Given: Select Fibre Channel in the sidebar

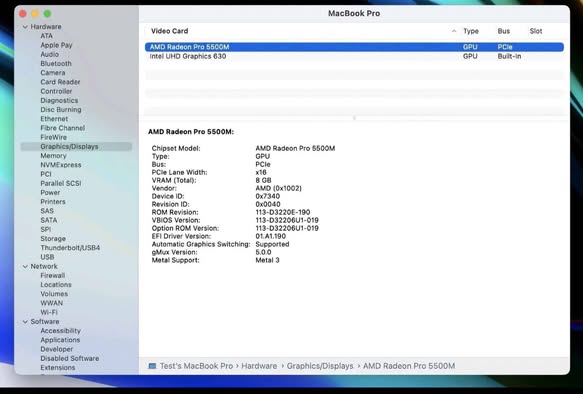Looking at the screenshot, I should click(62, 128).
